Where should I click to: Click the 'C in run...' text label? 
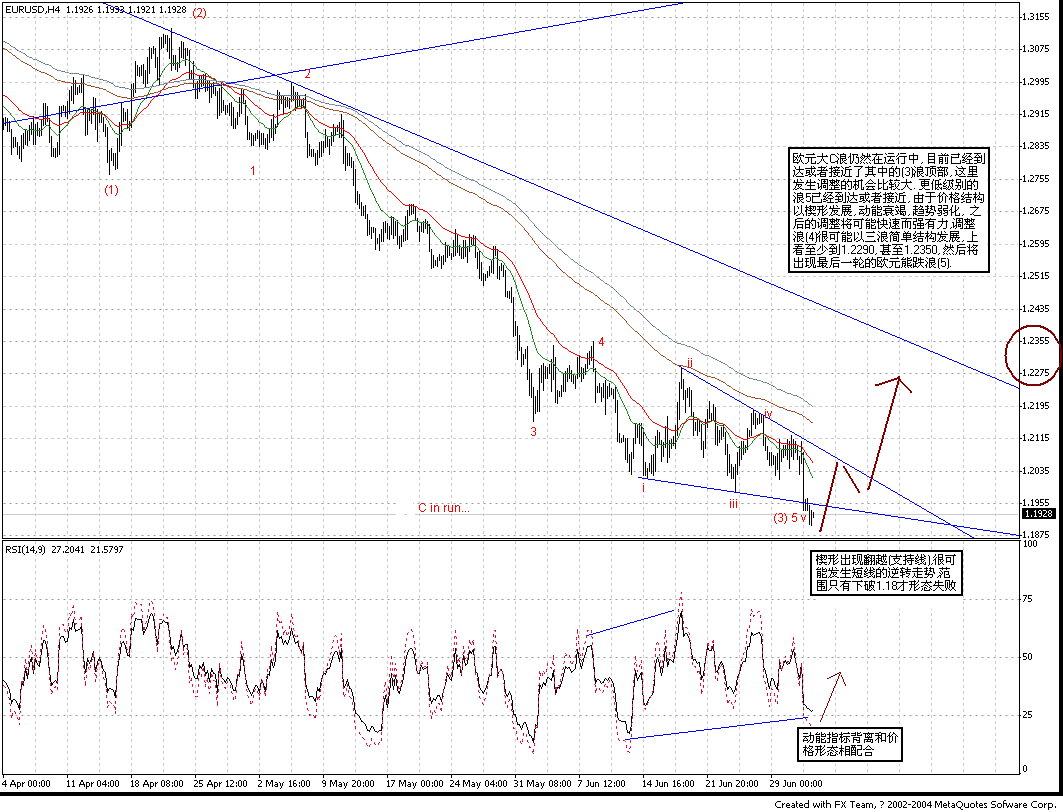click(443, 508)
